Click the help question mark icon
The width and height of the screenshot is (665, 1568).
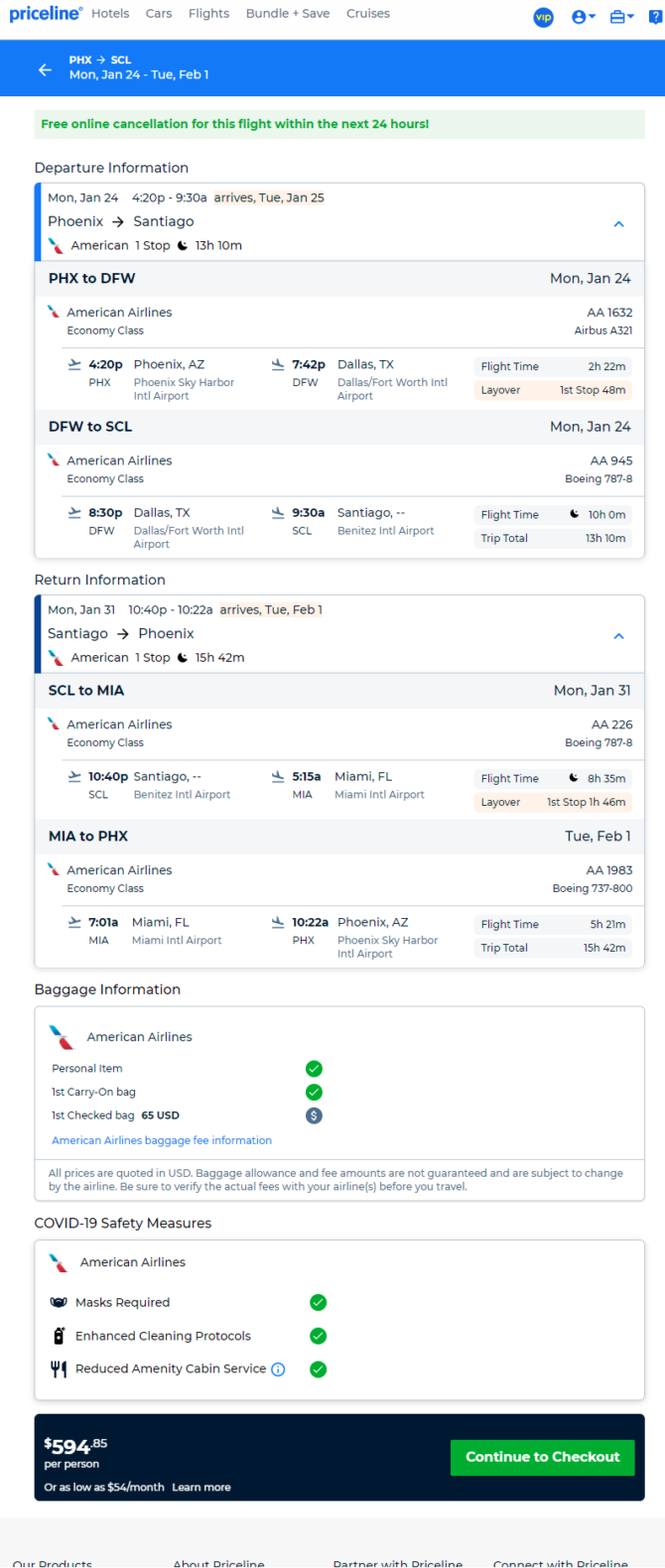point(658,17)
